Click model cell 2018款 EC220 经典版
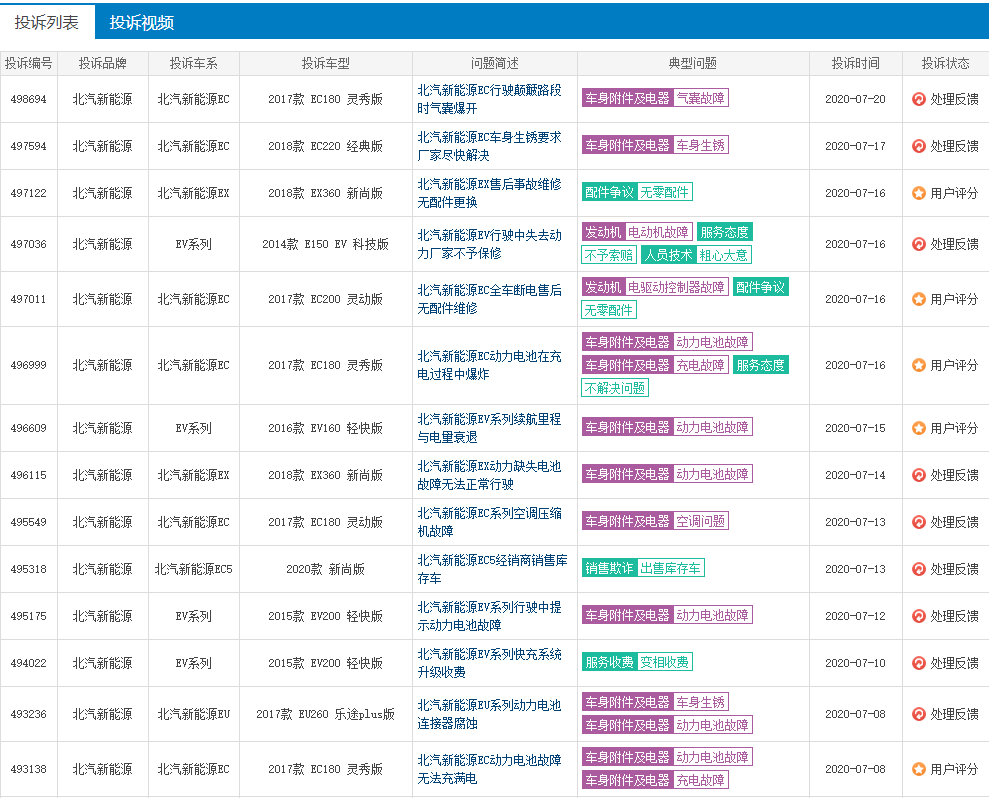Screen dimensions: 989x798 [x=325, y=146]
